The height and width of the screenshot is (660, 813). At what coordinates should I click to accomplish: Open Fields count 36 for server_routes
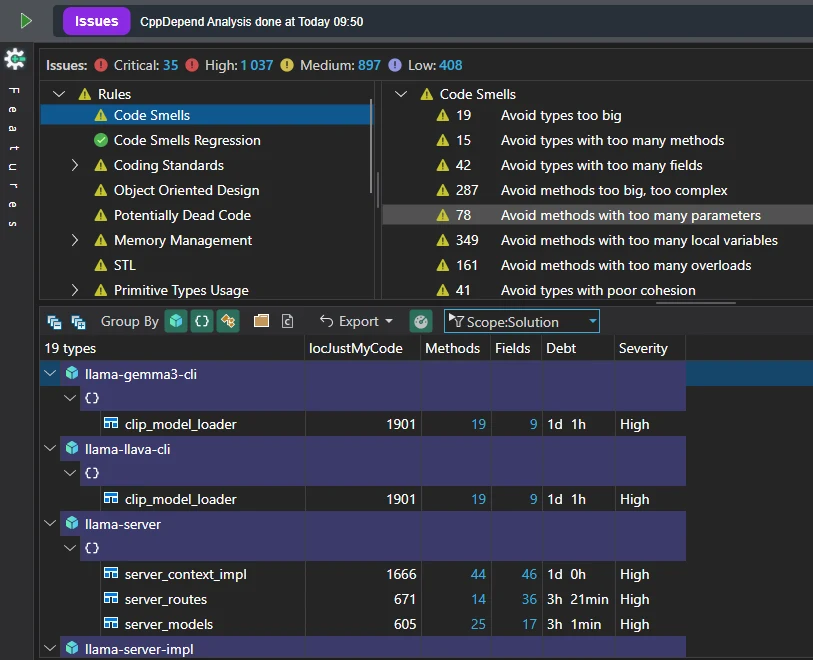pos(529,599)
